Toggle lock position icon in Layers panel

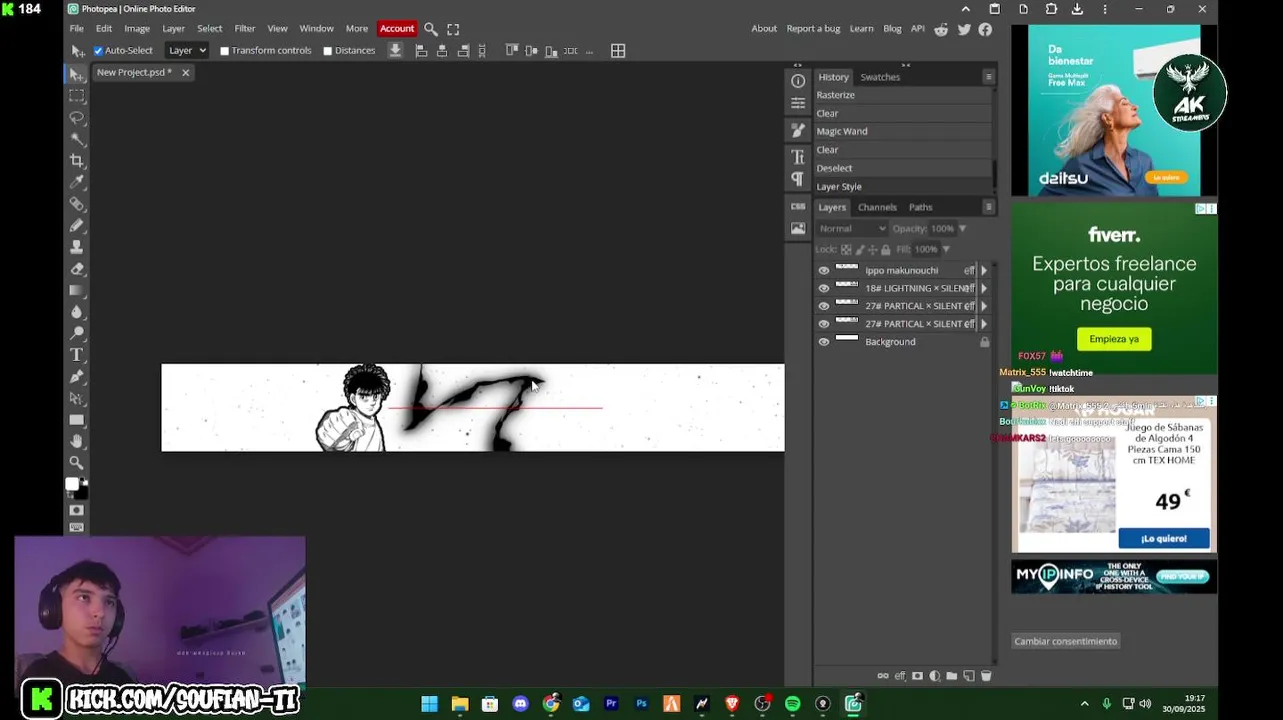872,249
